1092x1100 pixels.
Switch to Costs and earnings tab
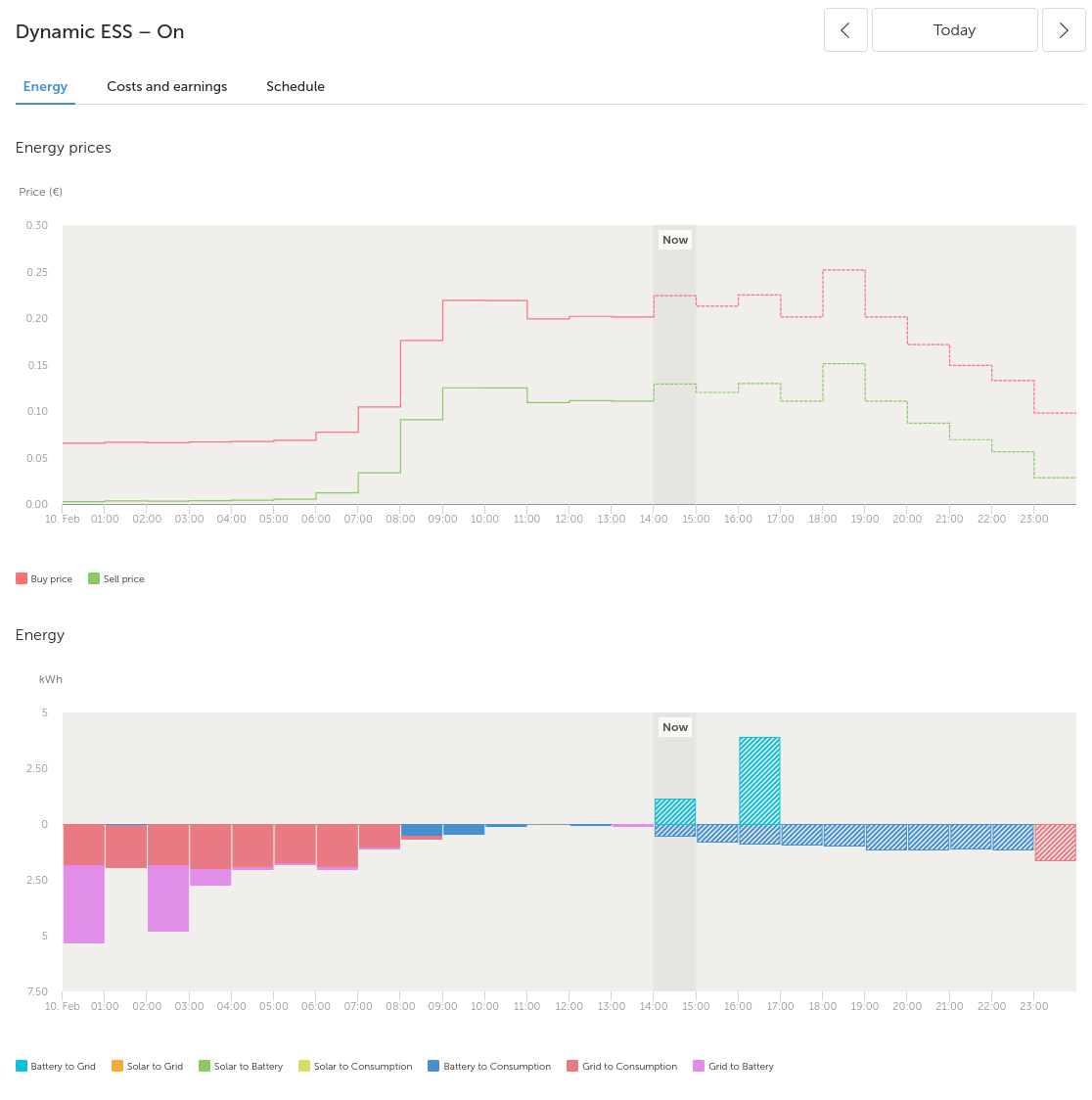[x=167, y=86]
